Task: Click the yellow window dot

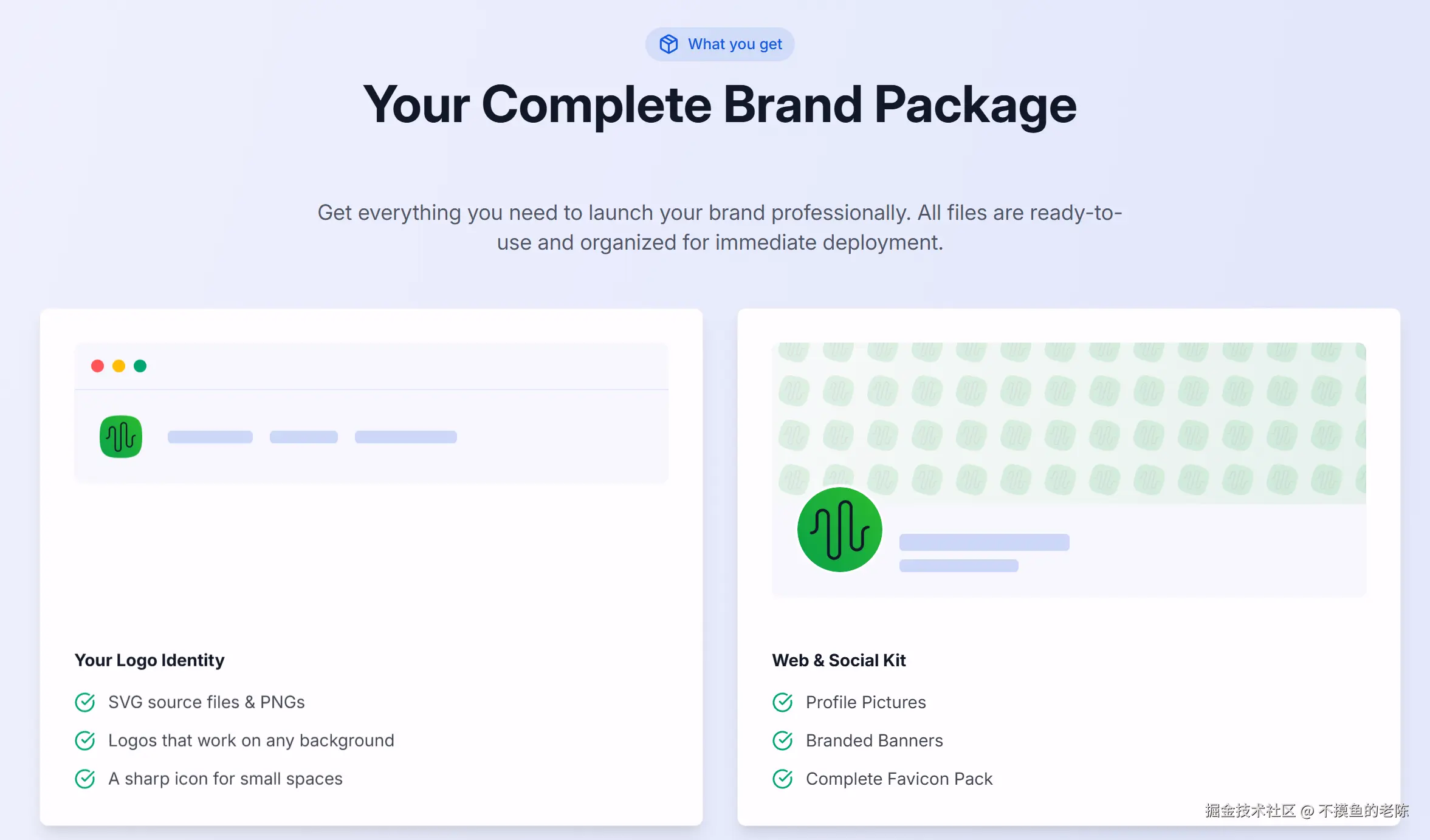Action: coord(119,366)
